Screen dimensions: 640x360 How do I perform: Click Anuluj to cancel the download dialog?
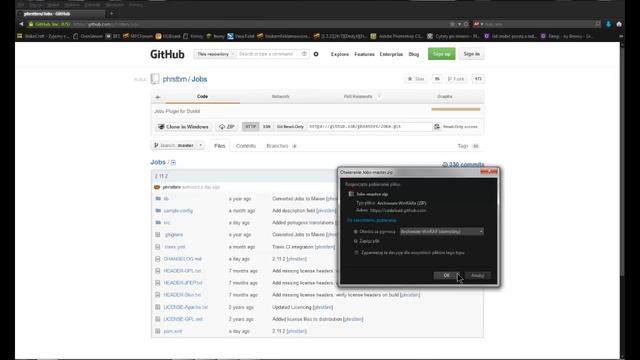click(x=477, y=276)
